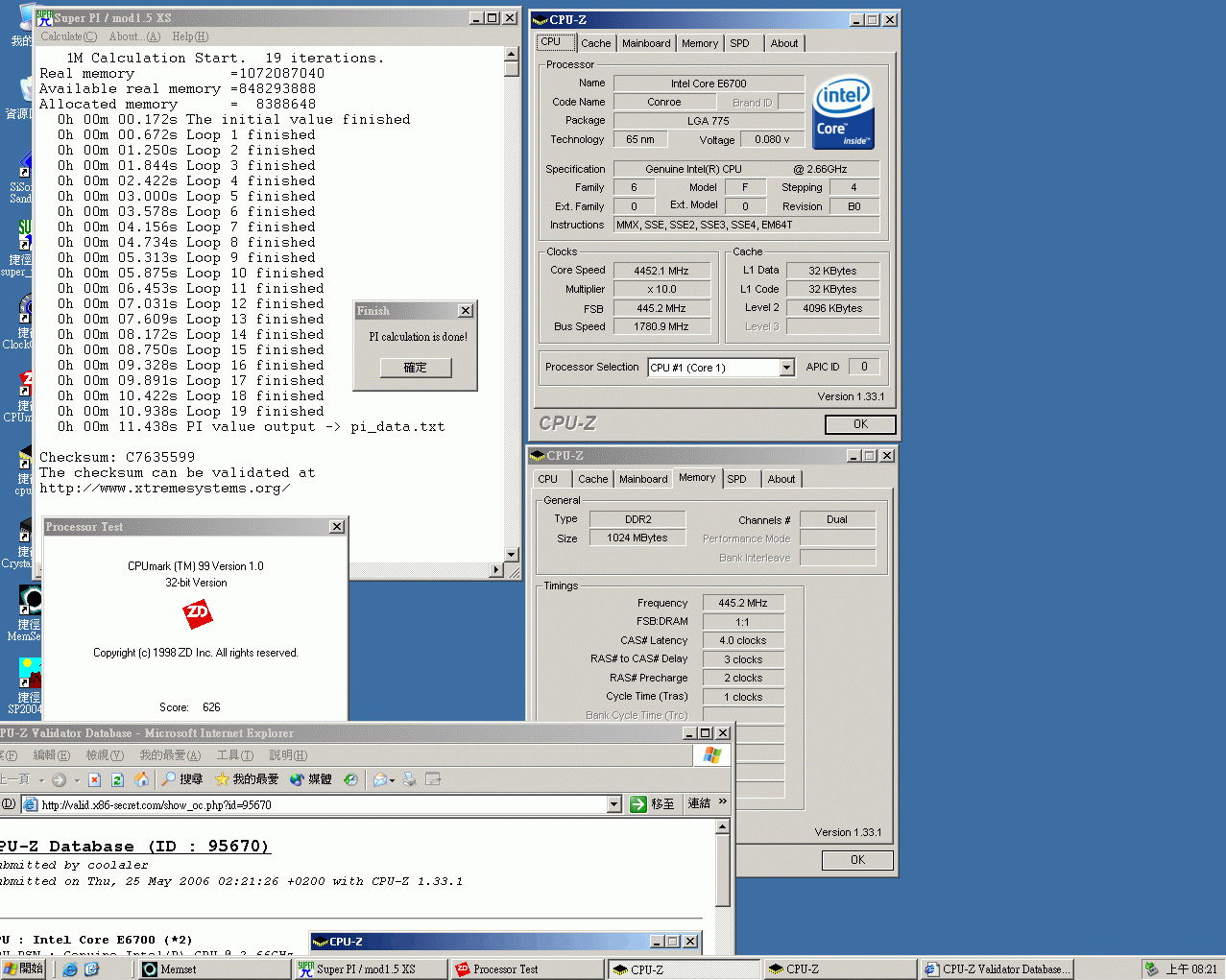Open the Calculate menu in Super PI
Image resolution: width=1226 pixels, height=980 pixels.
(x=68, y=36)
